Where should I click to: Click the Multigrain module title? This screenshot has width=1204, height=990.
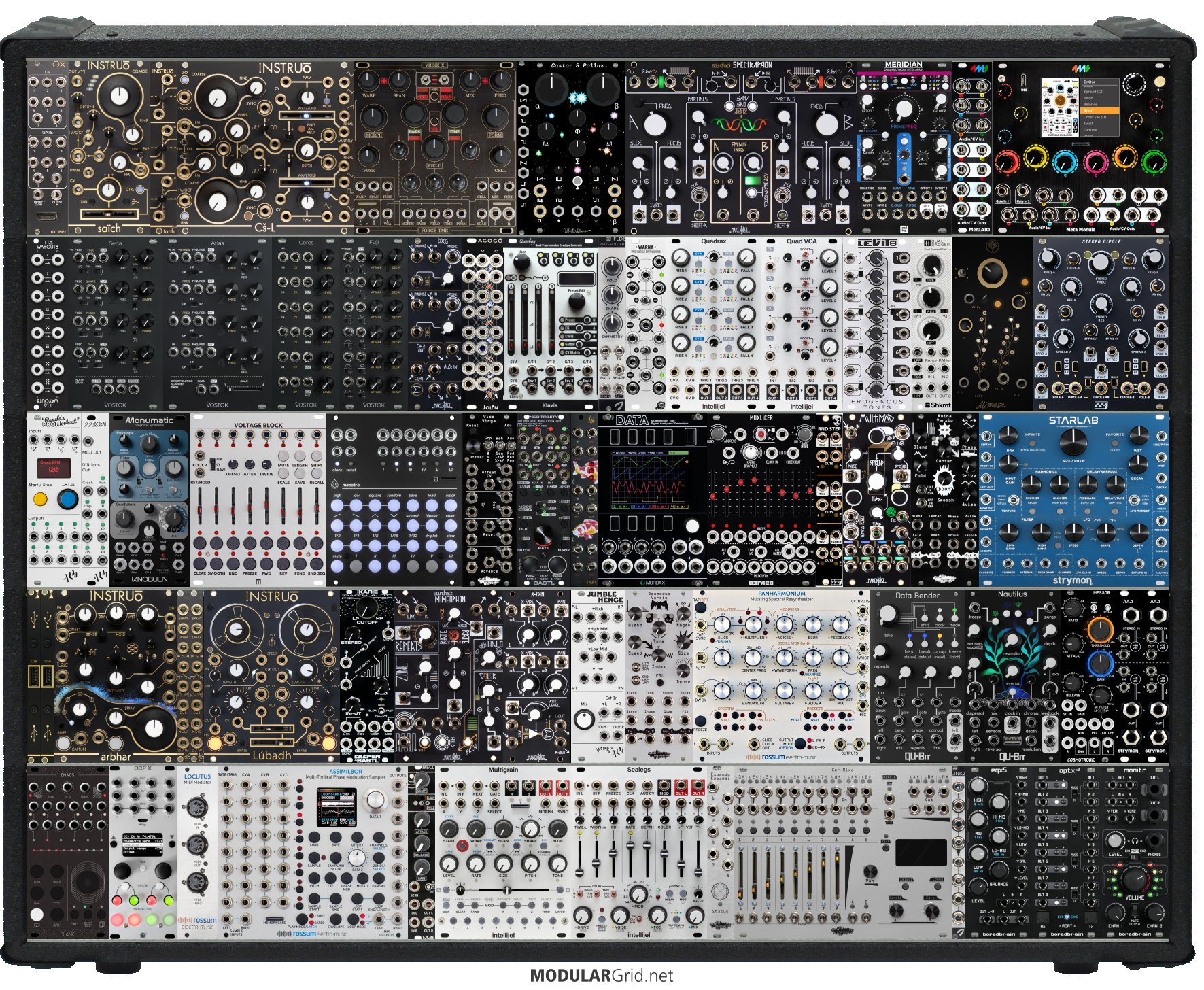click(502, 770)
